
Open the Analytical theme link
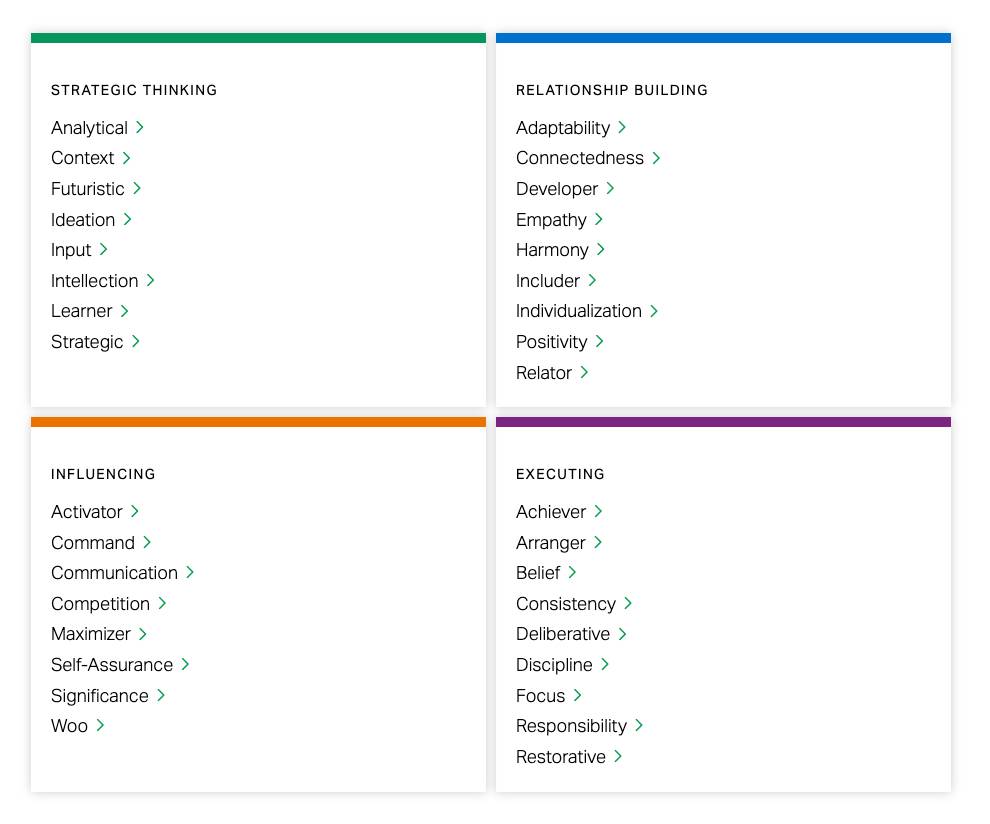[x=89, y=128]
